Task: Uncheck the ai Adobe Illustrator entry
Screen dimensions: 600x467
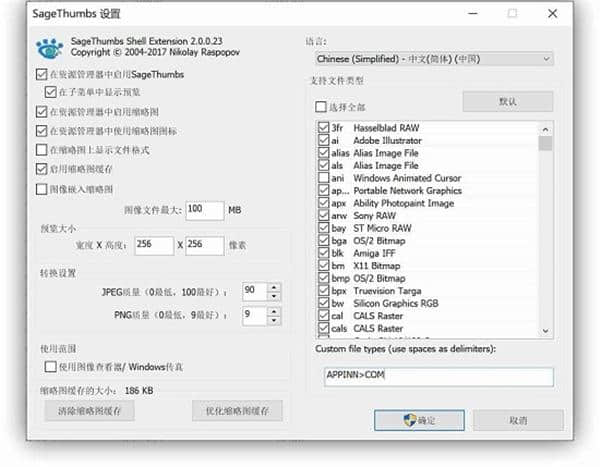Action: [324, 140]
